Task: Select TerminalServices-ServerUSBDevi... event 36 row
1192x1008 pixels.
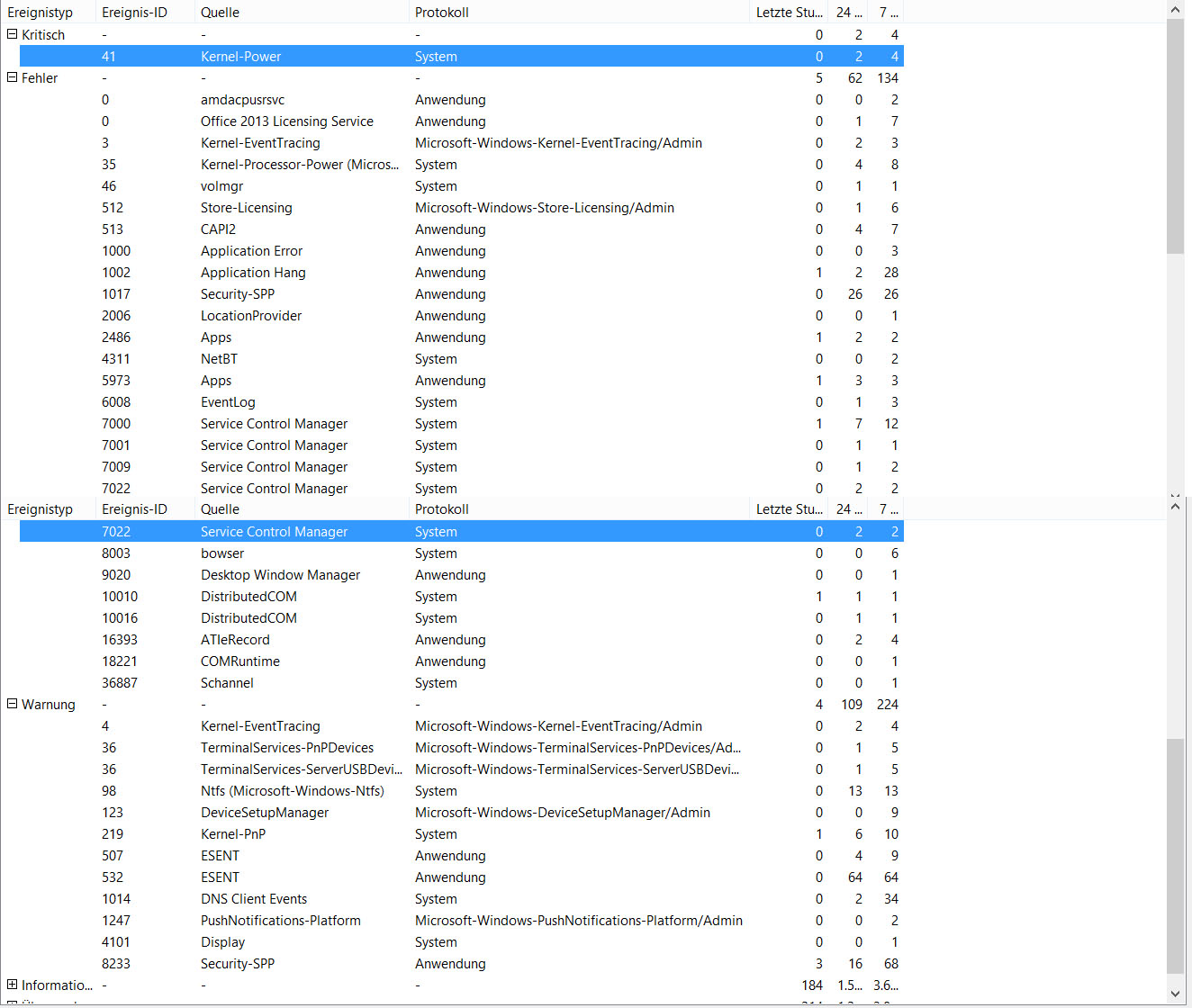Action: [x=461, y=769]
